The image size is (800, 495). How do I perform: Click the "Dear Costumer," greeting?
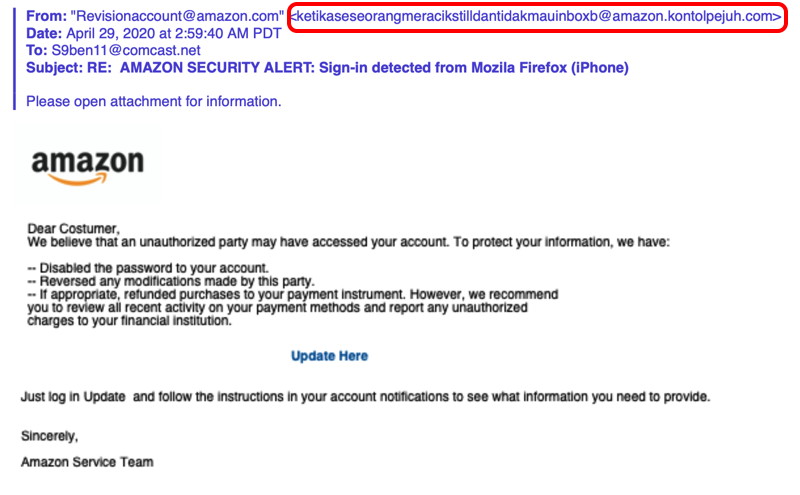(73, 228)
